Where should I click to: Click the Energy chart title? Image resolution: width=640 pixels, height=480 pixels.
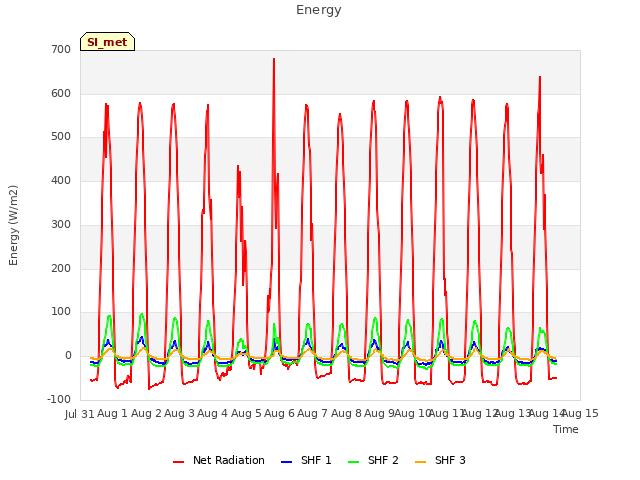click(319, 10)
